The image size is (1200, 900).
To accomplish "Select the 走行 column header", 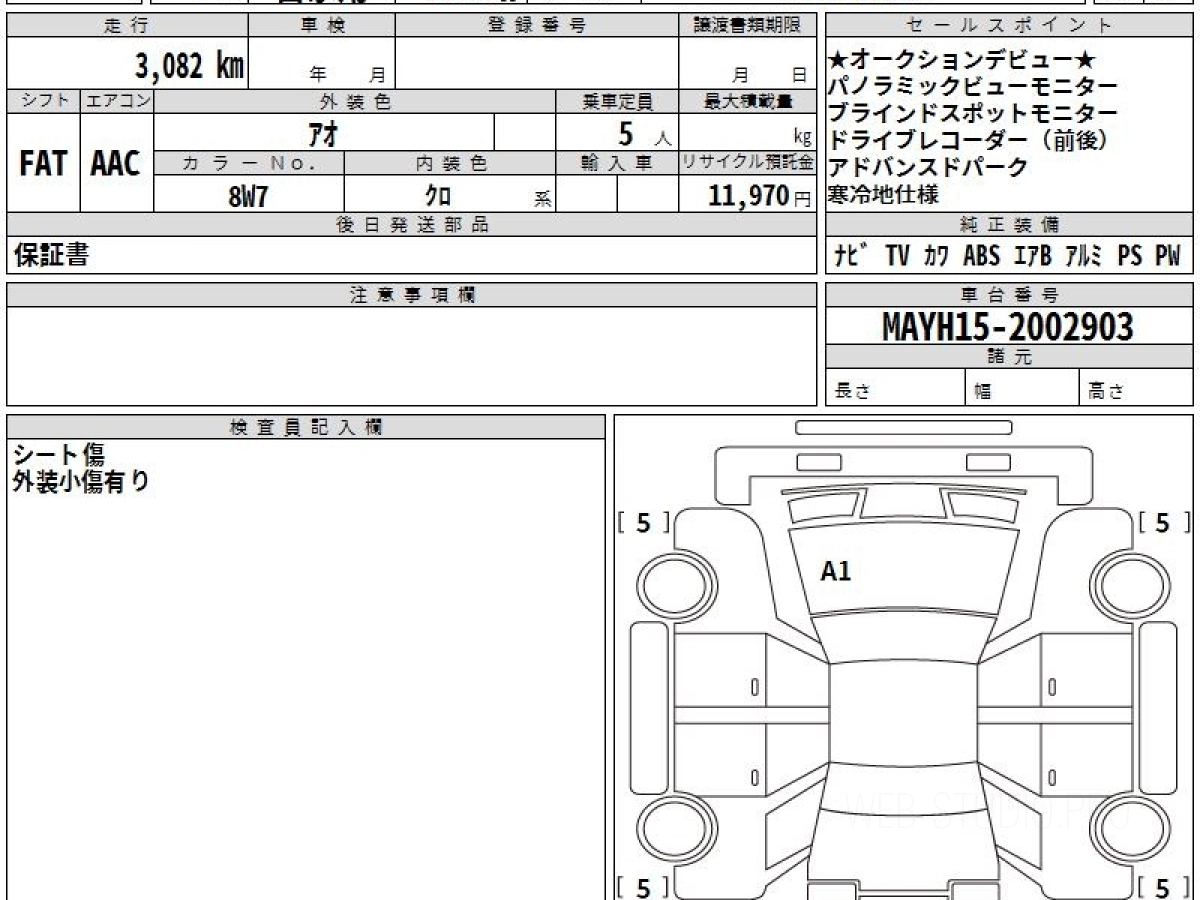I will (126, 26).
